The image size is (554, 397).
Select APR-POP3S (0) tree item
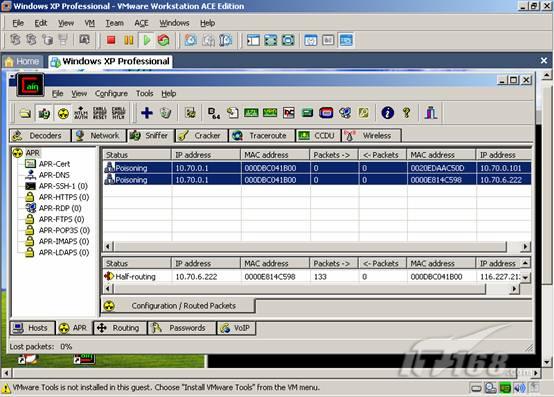(64, 230)
